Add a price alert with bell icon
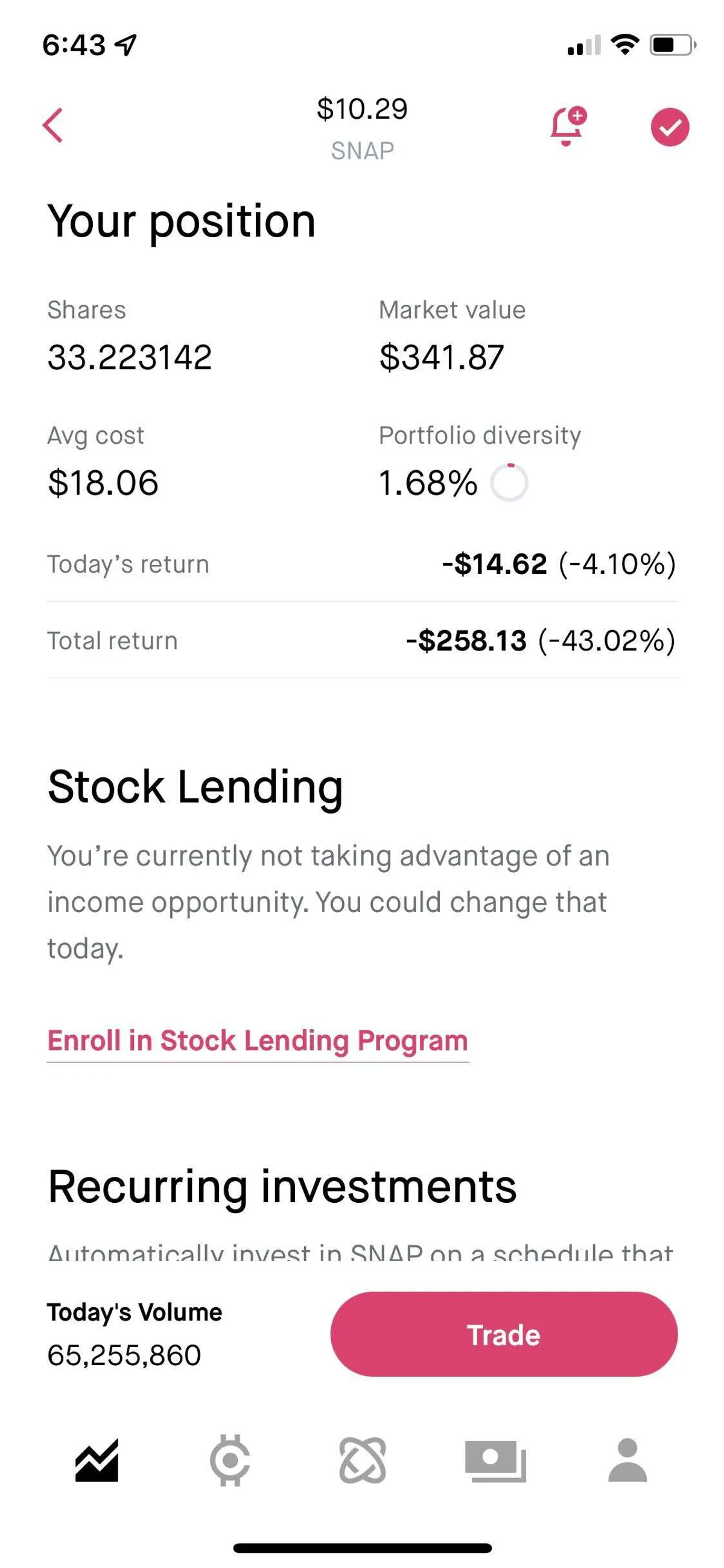 click(568, 126)
